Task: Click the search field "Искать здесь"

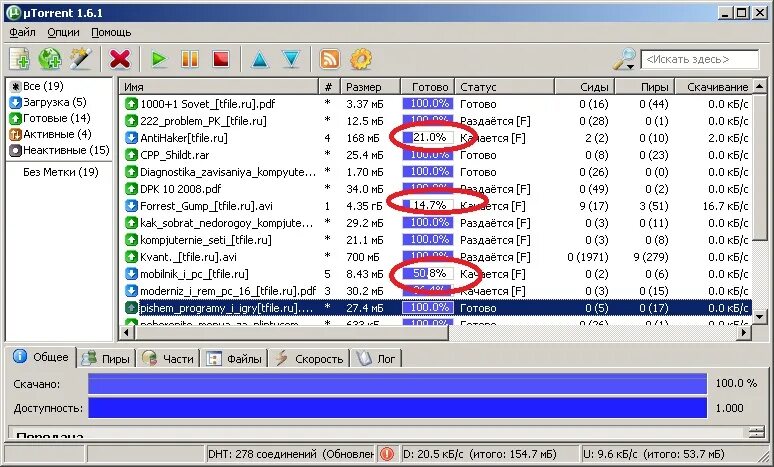Action: point(699,59)
